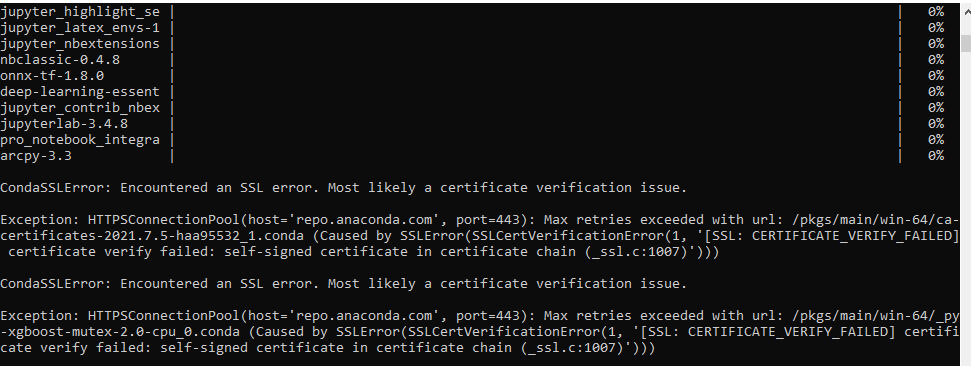The width and height of the screenshot is (971, 366).
Task: Select the jupyter_contrib_nbex package name
Action: click(80, 108)
